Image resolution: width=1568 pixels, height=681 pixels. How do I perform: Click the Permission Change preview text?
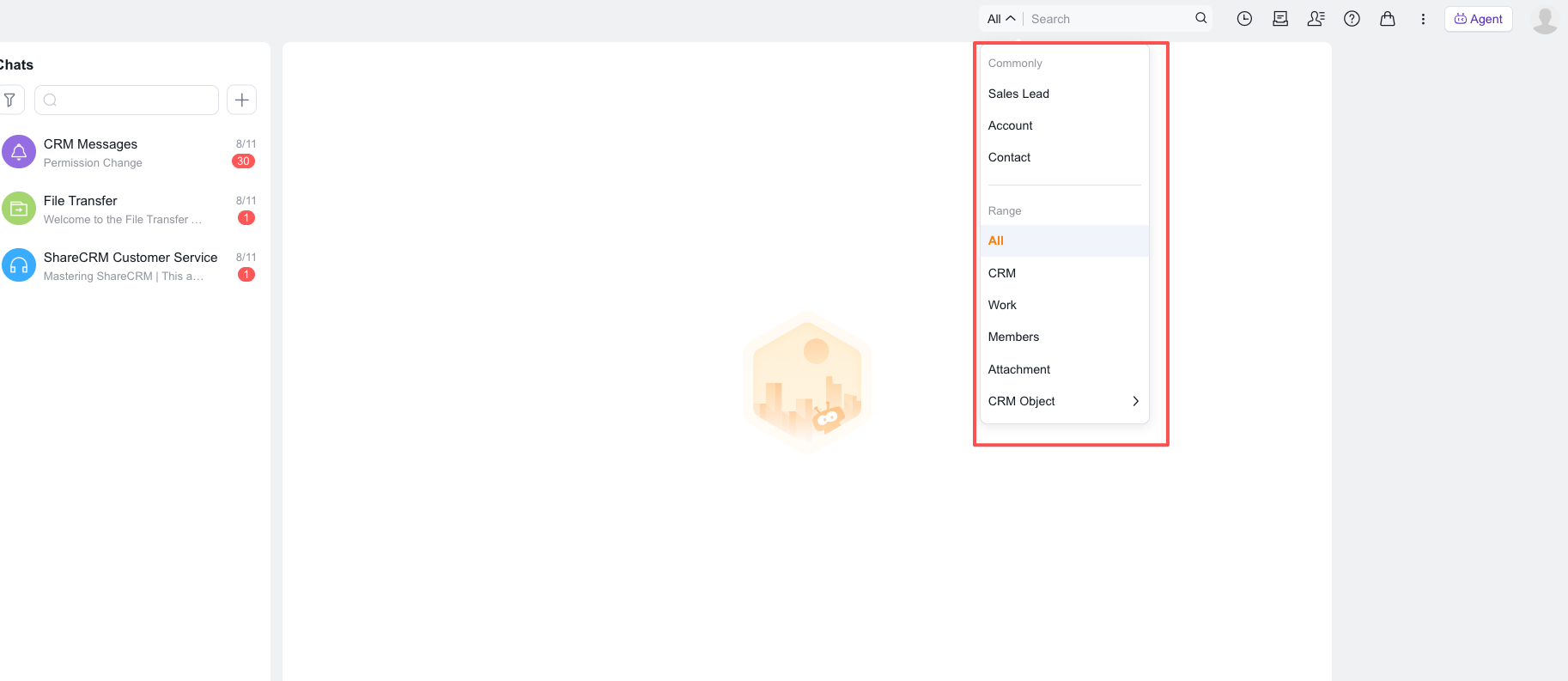tap(93, 163)
